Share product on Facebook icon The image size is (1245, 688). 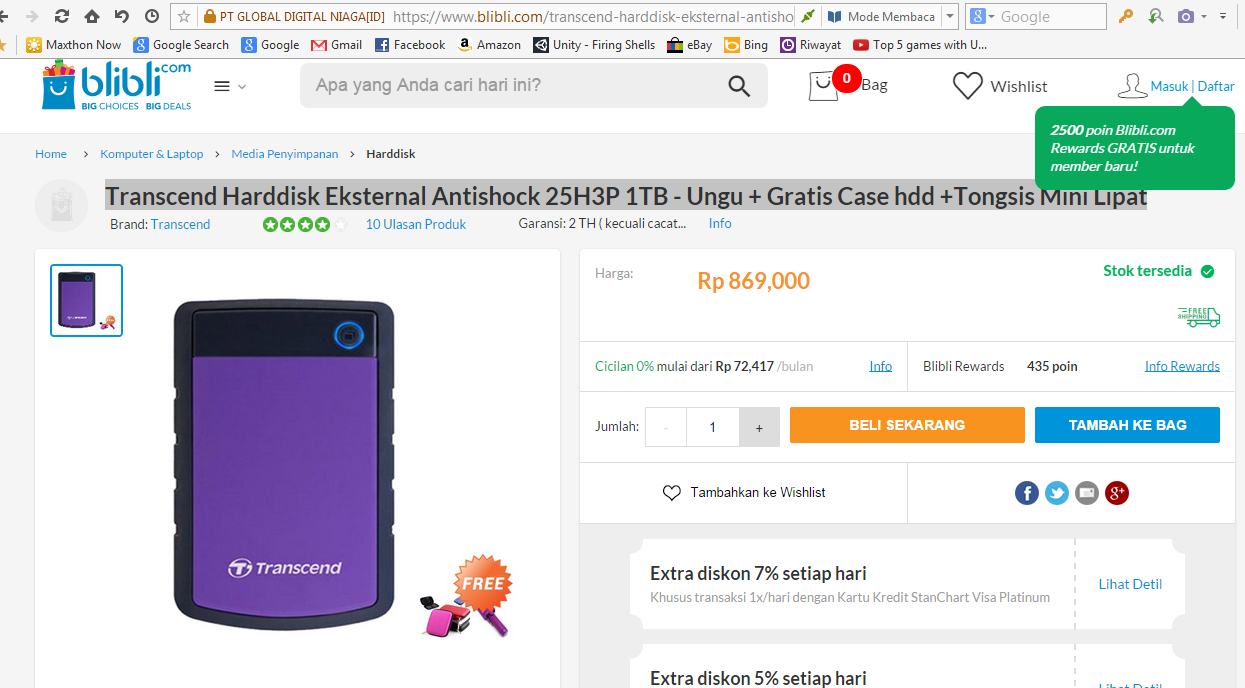(x=1027, y=493)
